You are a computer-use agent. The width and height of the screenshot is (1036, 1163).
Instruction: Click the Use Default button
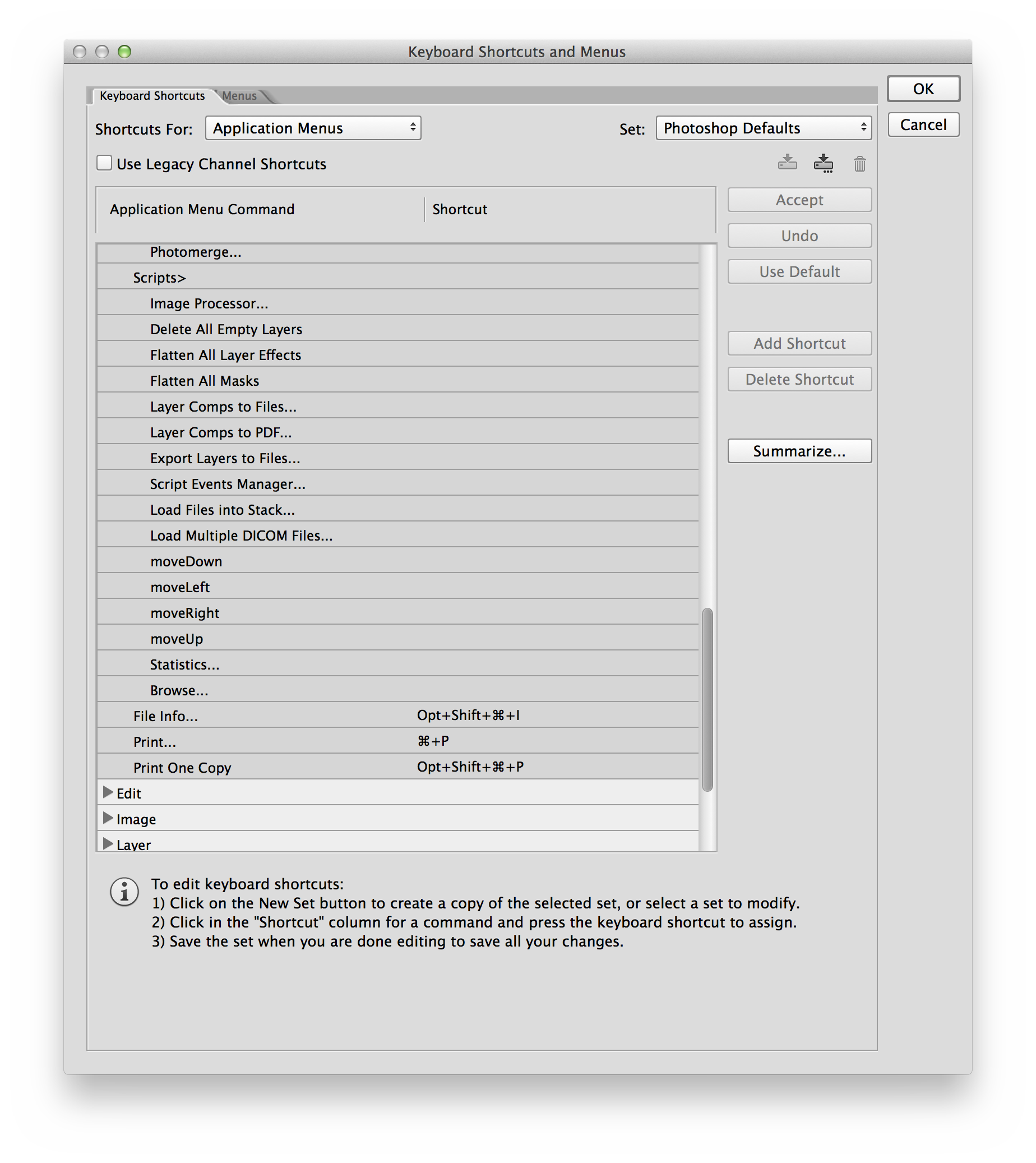[x=799, y=271]
